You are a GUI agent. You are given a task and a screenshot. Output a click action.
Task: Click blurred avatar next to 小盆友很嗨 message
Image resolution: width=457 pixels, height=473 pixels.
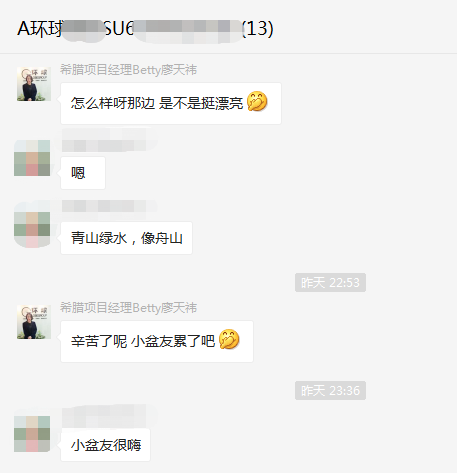click(x=32, y=434)
